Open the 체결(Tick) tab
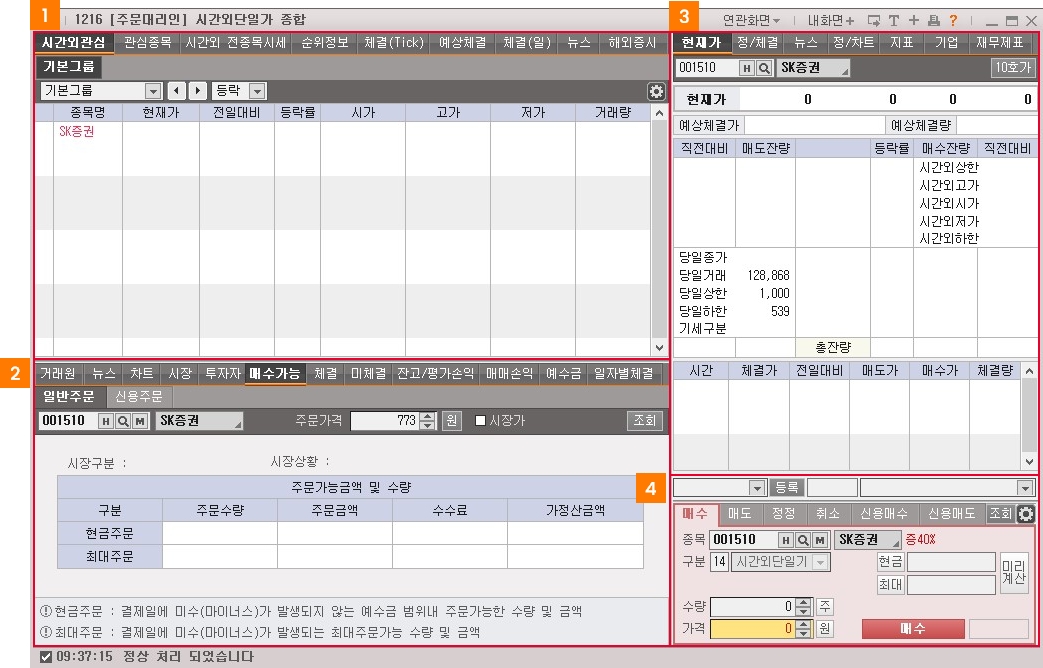This screenshot has width=1043, height=668. (394, 43)
